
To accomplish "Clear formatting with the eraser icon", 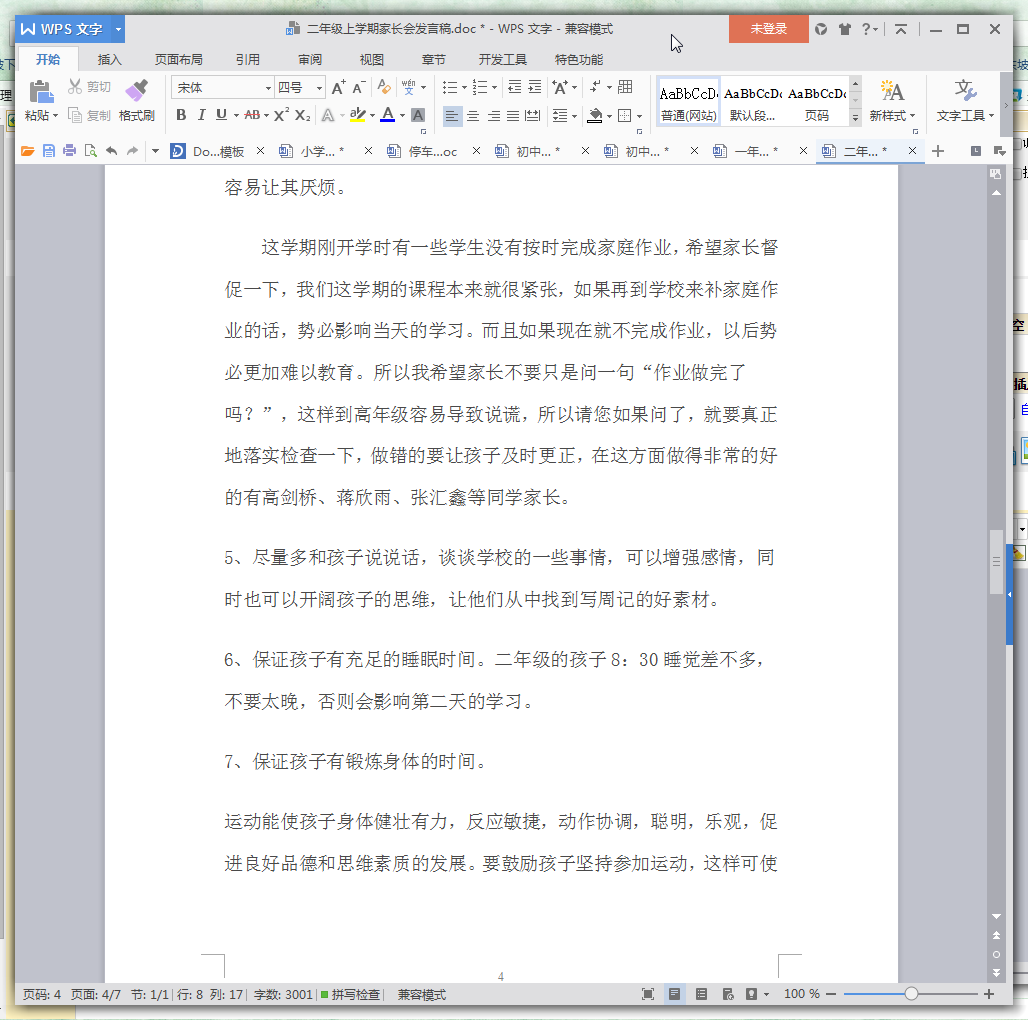I will click(x=384, y=87).
